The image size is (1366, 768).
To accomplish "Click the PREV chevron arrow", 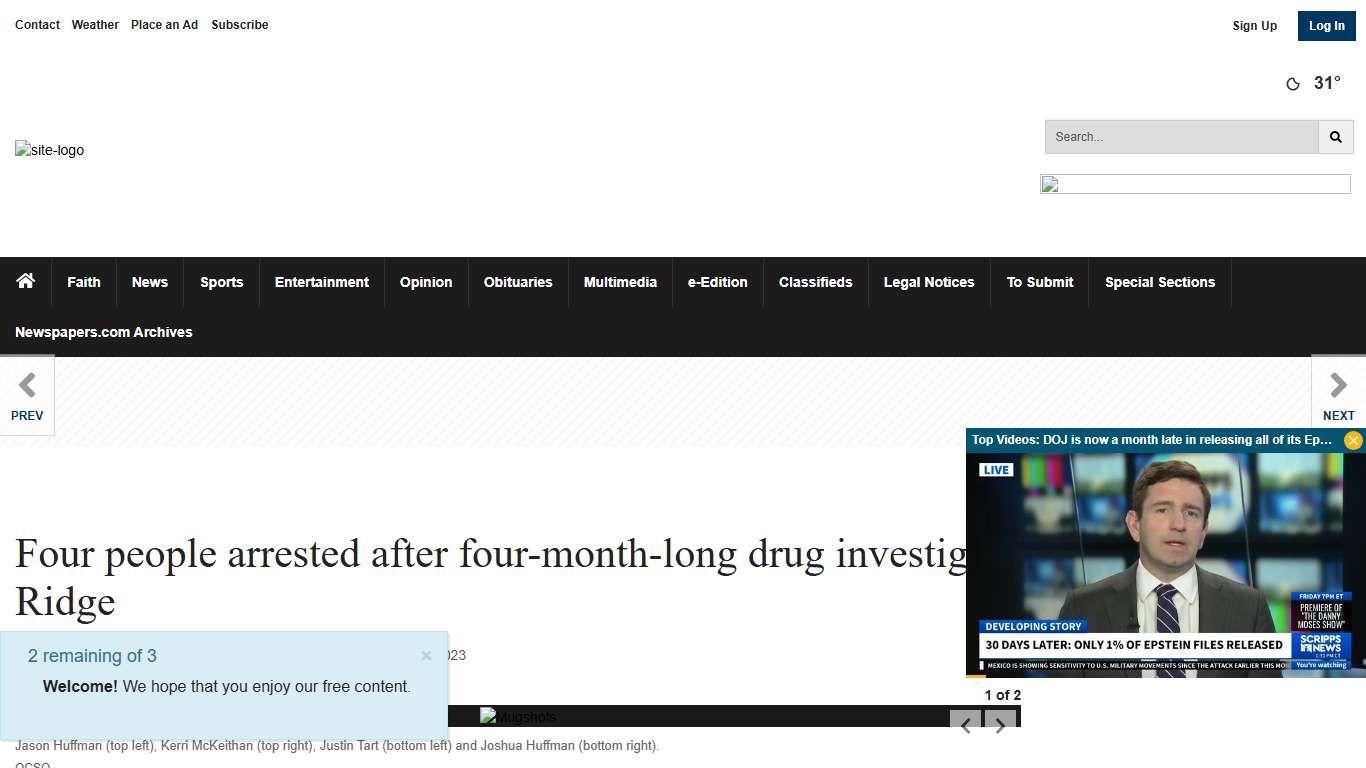I will (x=27, y=384).
